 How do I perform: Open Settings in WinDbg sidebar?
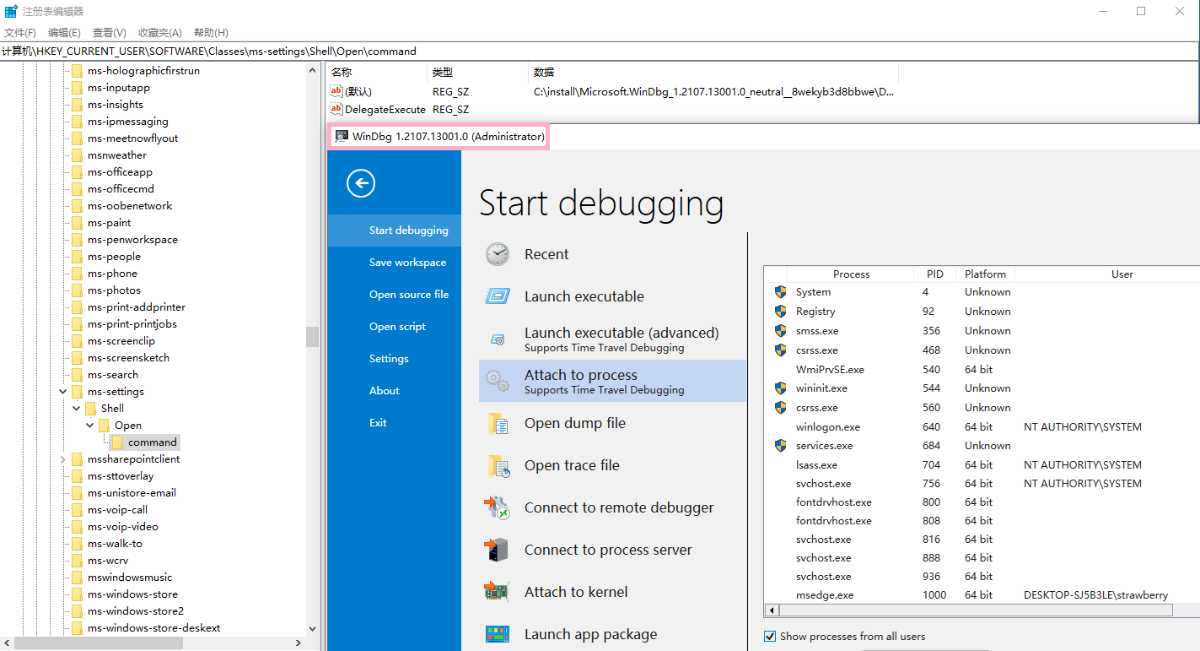click(x=394, y=358)
